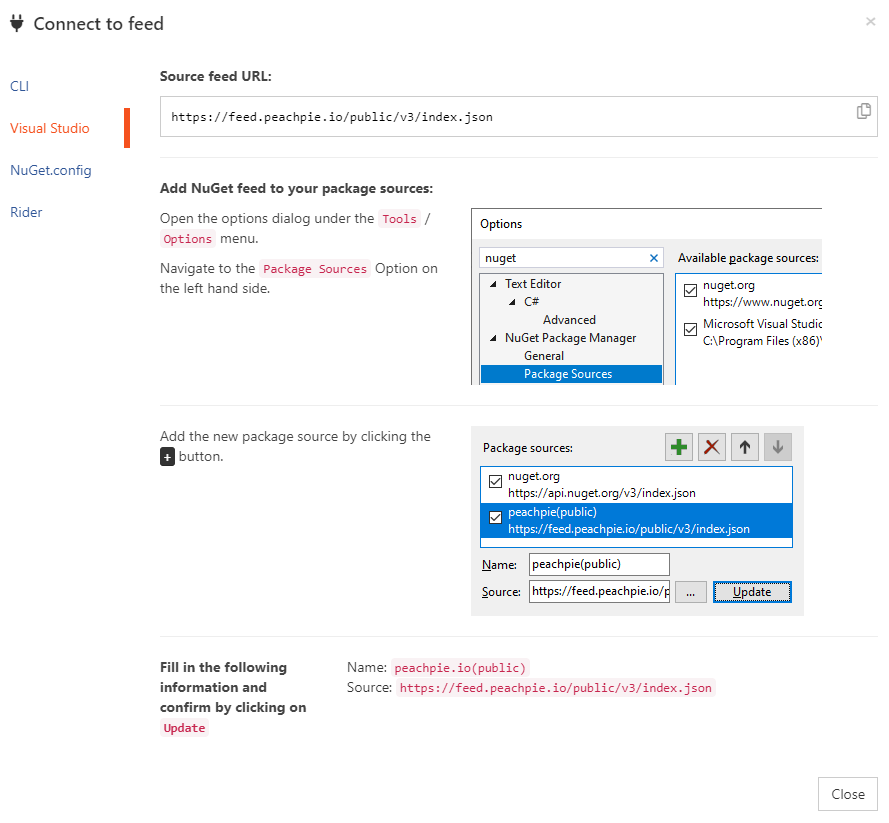This screenshot has width=889, height=823.
Task: Select peachpie(public) row in package sources
Action: pyautogui.click(x=636, y=520)
